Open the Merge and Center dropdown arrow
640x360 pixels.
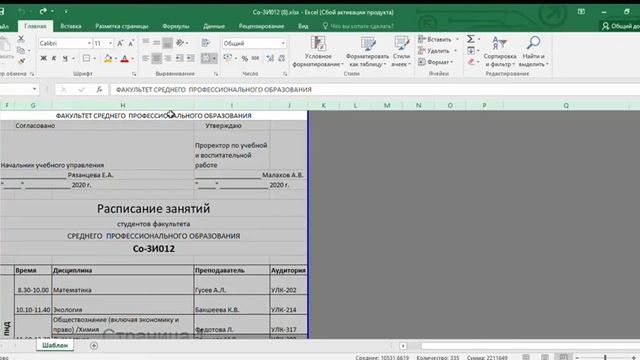[x=214, y=58]
